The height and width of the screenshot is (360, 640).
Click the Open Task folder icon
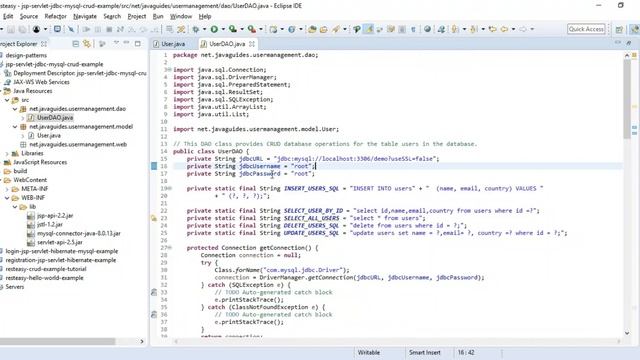point(324,29)
